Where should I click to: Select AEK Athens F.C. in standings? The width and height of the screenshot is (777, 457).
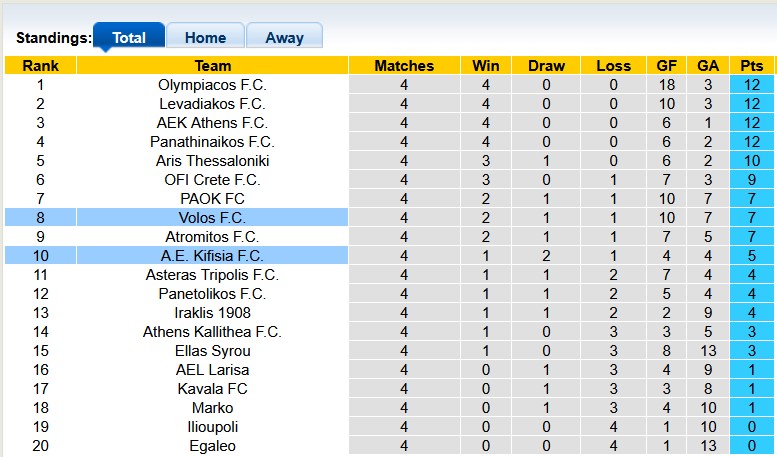click(x=212, y=123)
